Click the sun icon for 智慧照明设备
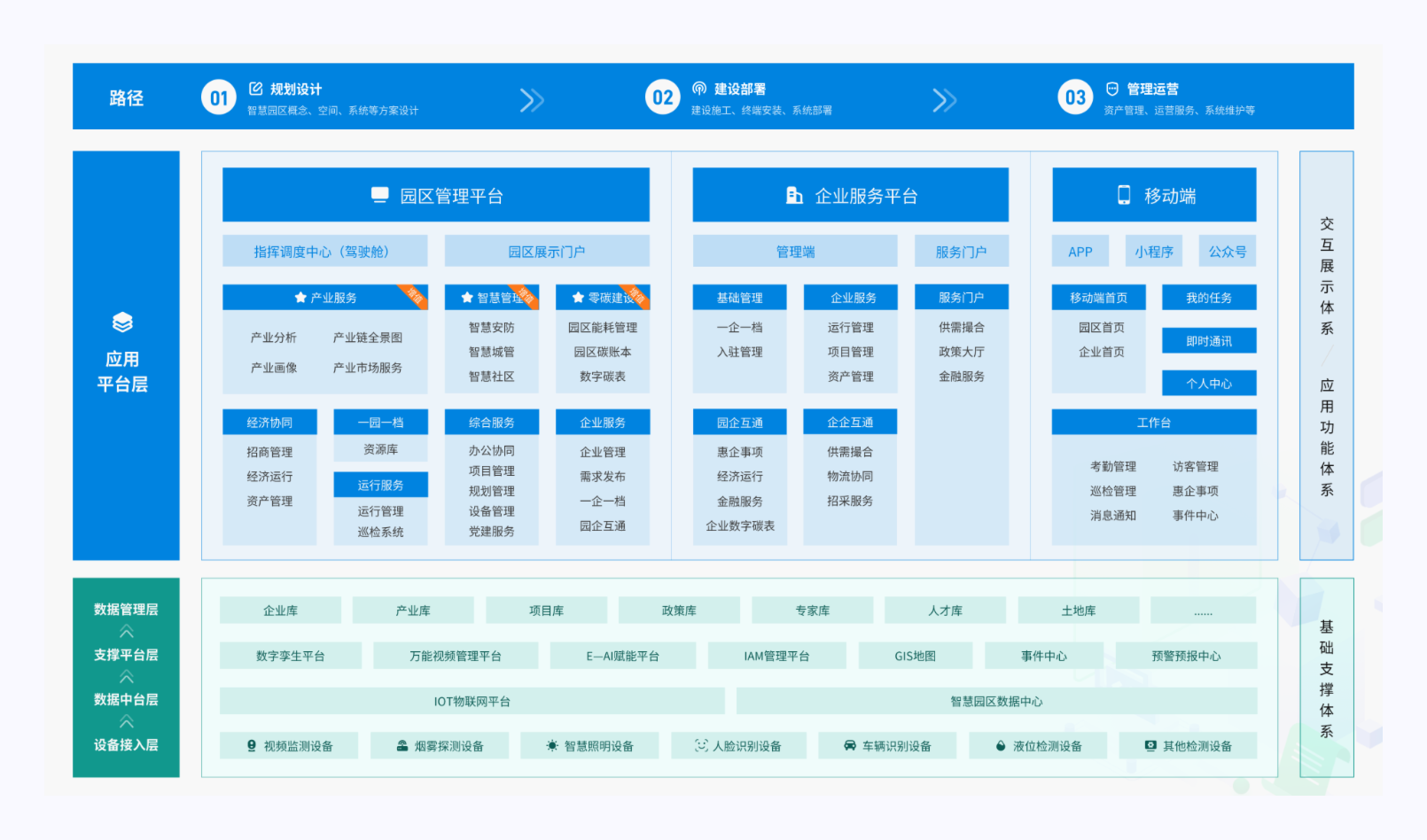The width and height of the screenshot is (1427, 840). 552,746
